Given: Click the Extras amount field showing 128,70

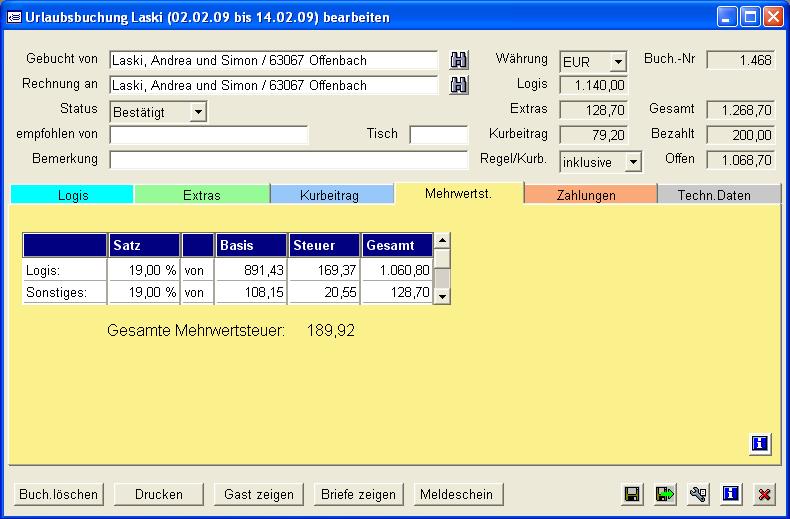Looking at the screenshot, I should [594, 110].
